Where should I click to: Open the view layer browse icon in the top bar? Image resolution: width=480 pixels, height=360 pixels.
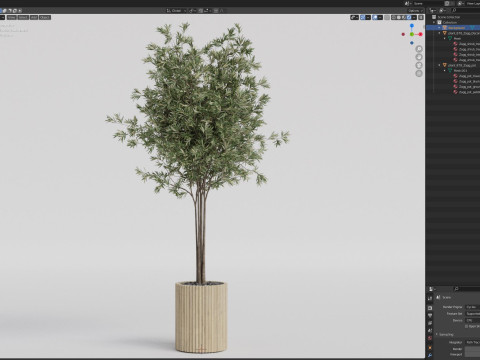[461, 3]
